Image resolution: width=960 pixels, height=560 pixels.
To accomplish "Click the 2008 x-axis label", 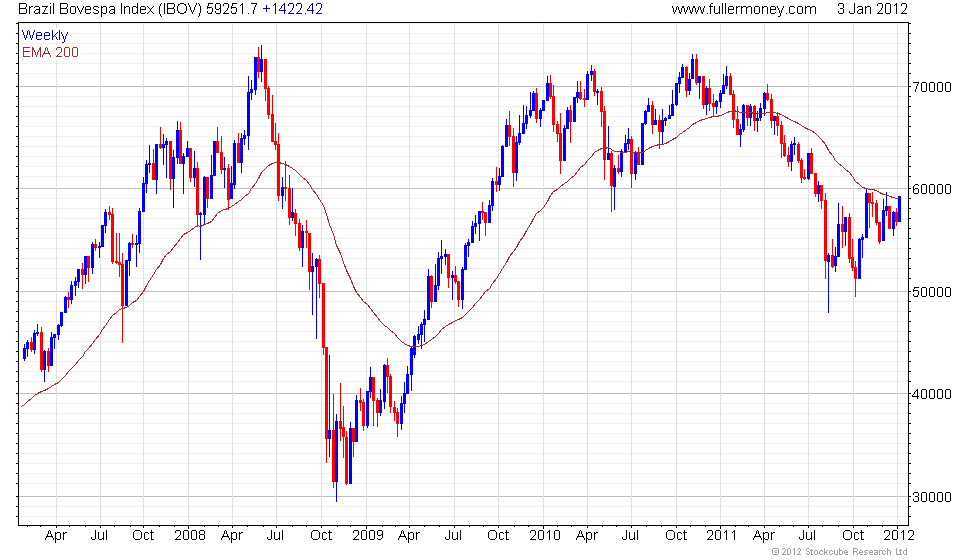I will (x=190, y=535).
